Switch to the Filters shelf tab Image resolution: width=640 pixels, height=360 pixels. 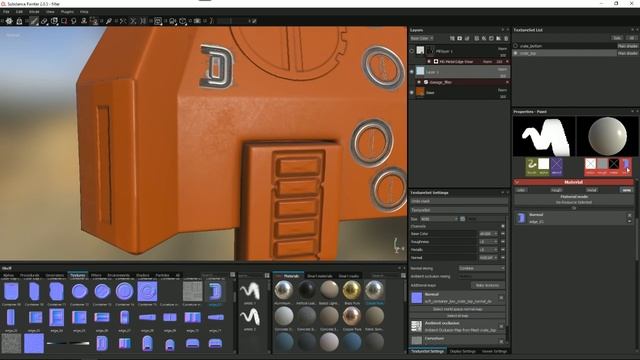click(x=96, y=276)
